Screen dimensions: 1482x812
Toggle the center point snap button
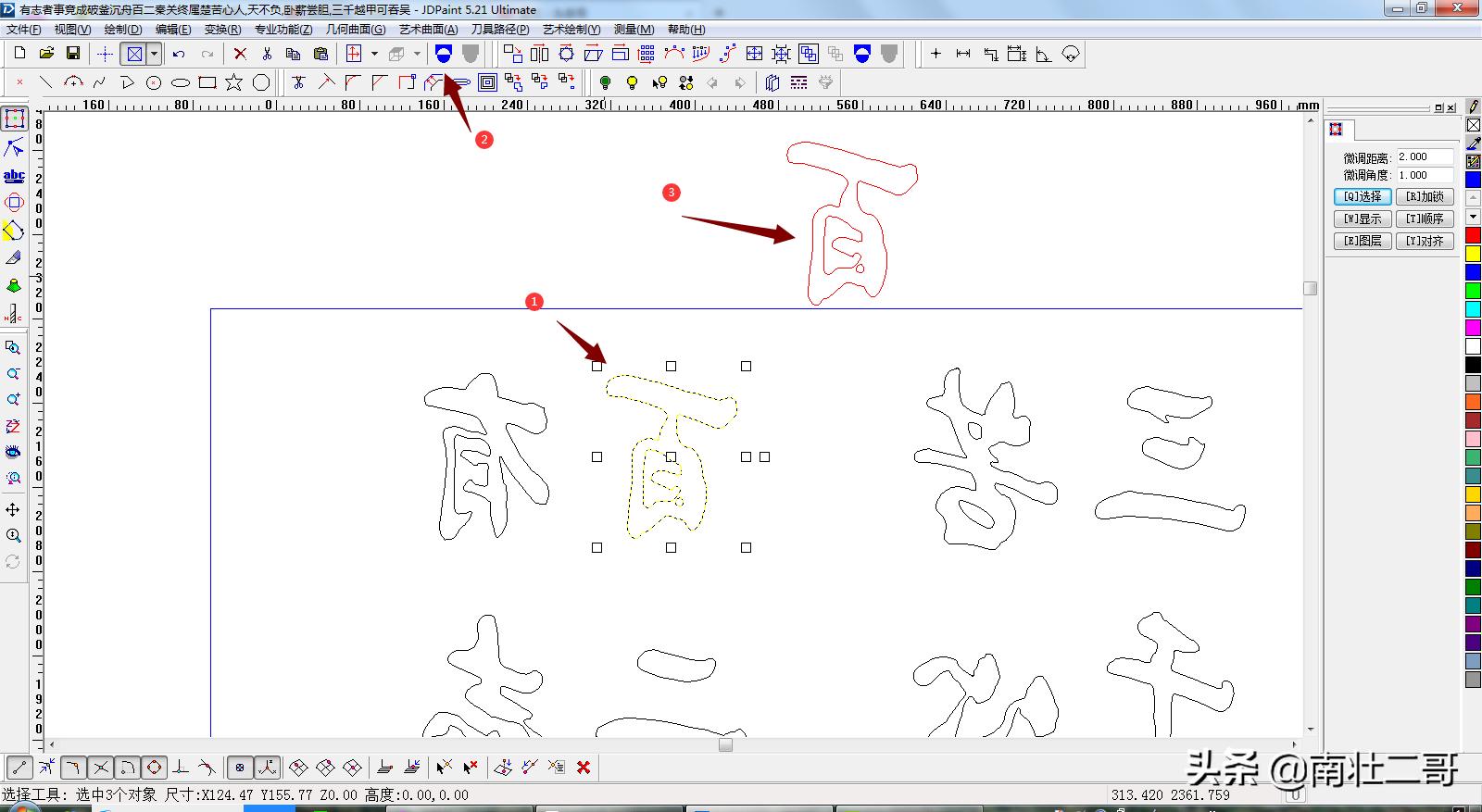point(240,767)
